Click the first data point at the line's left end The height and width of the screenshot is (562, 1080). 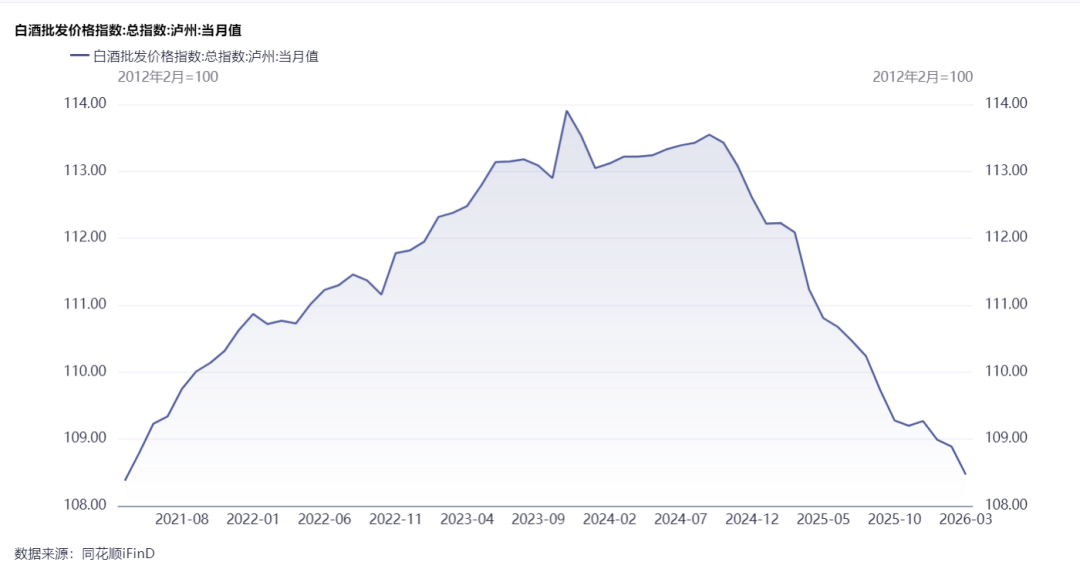click(x=125, y=480)
